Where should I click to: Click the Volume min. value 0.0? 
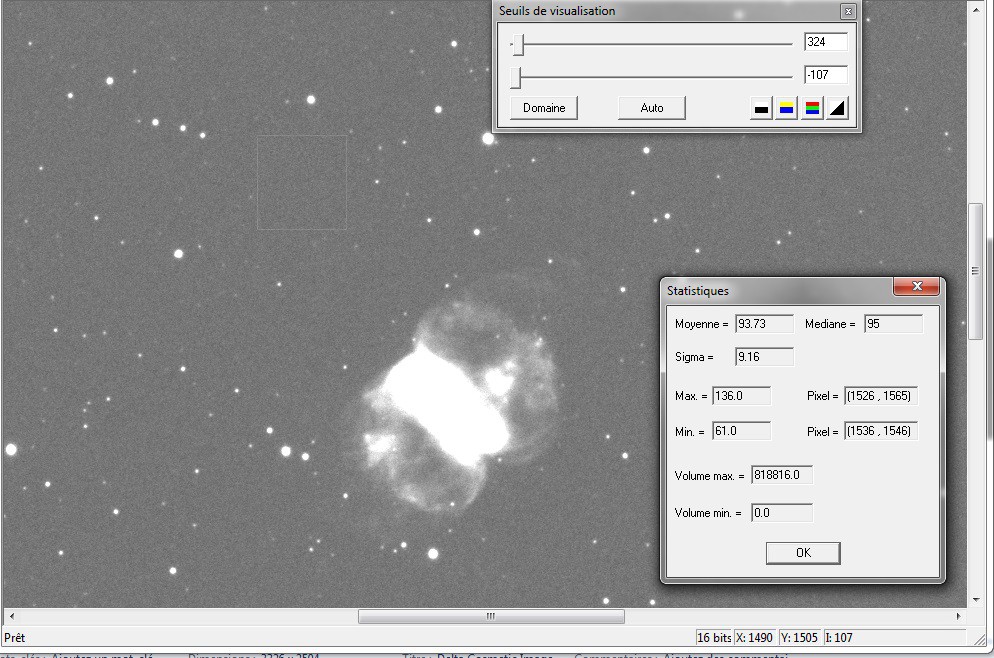tap(782, 513)
